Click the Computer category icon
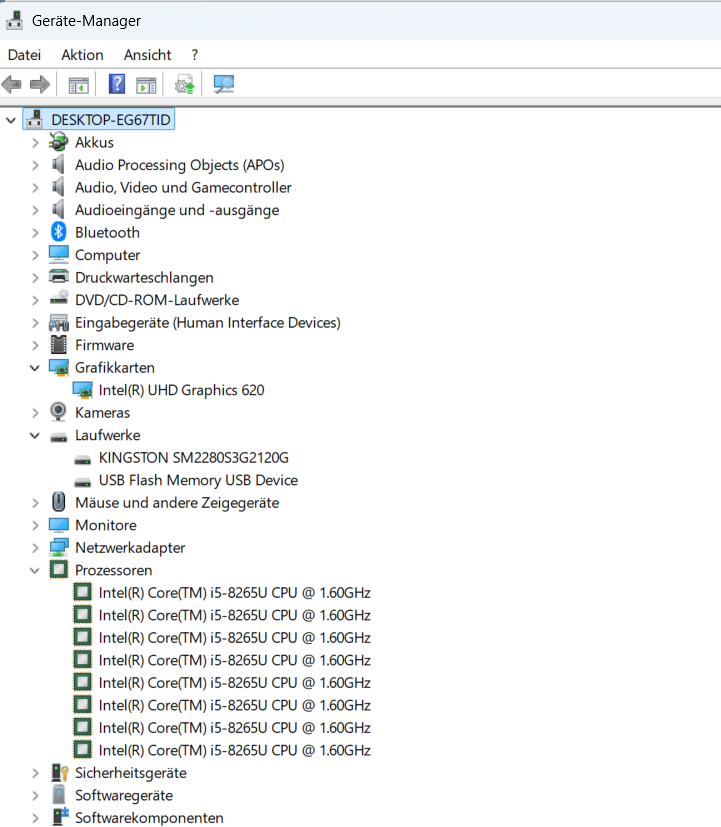This screenshot has width=721, height=827. (x=59, y=255)
